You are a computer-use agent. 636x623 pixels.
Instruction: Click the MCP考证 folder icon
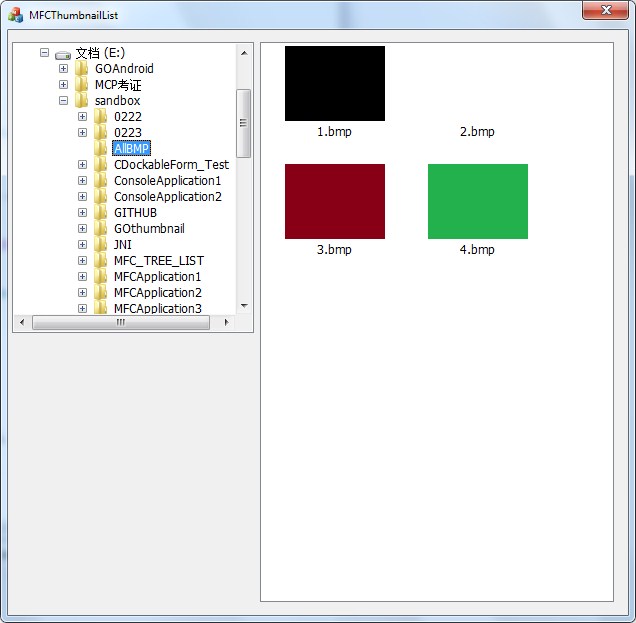(82, 84)
